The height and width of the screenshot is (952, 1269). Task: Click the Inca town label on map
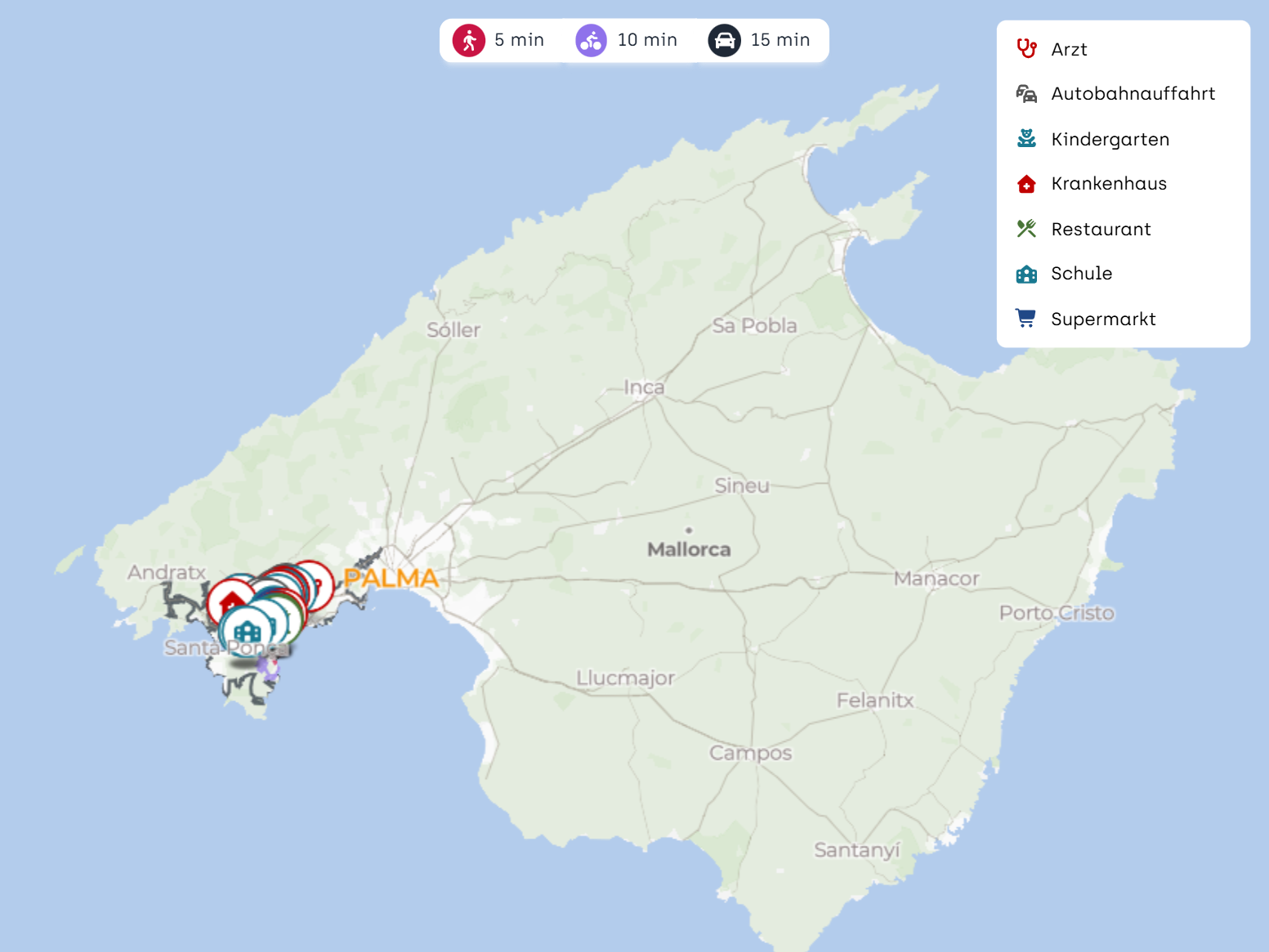pyautogui.click(x=644, y=387)
